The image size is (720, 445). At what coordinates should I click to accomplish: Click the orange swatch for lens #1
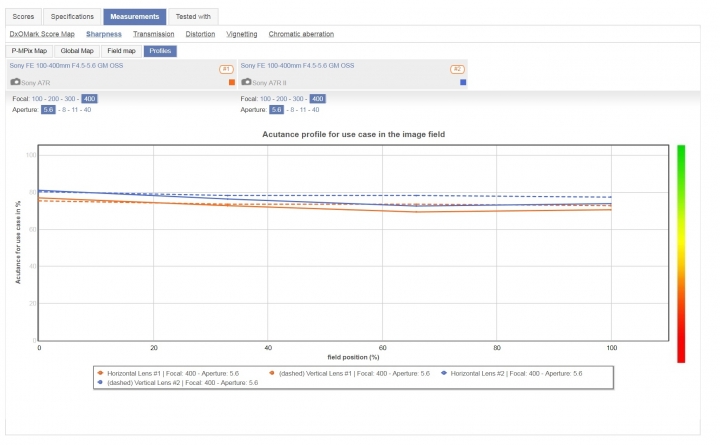pos(232,82)
